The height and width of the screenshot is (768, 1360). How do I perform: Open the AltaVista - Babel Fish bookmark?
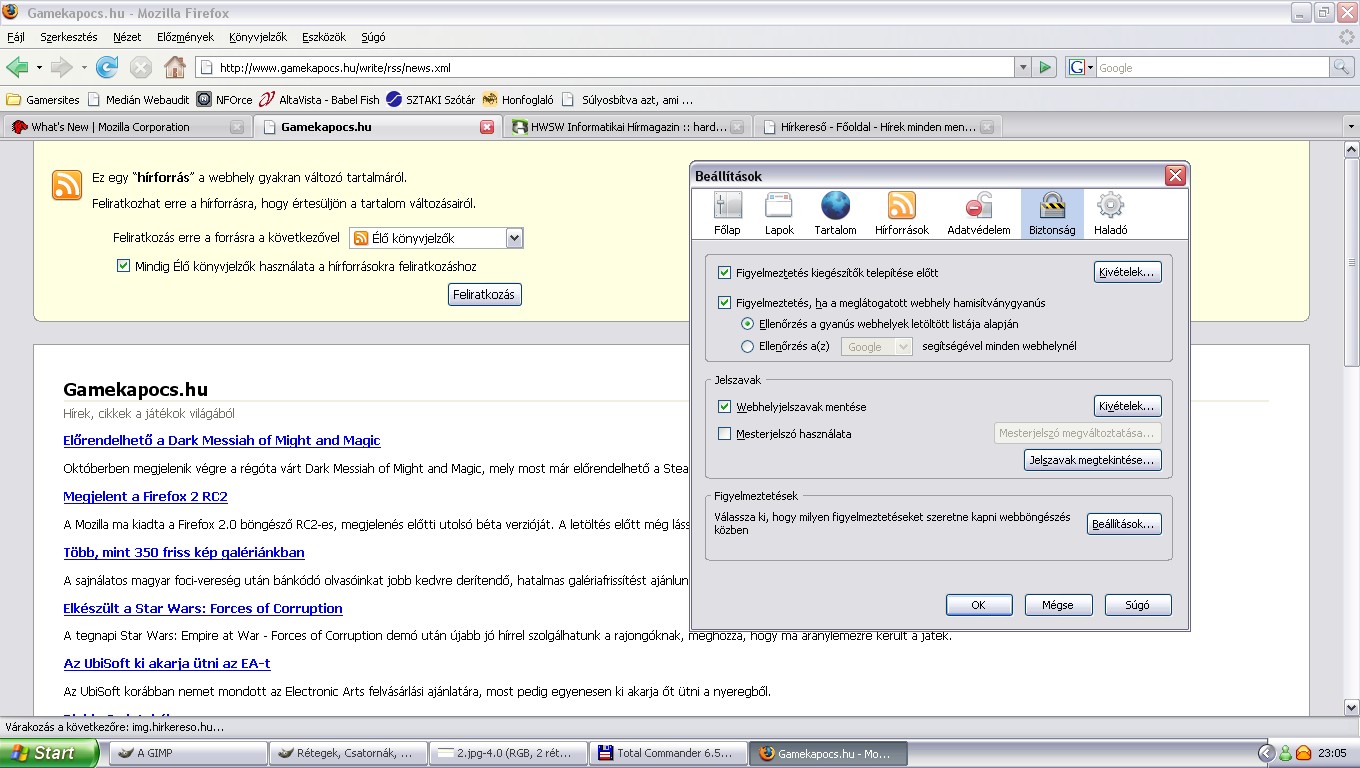pos(320,99)
